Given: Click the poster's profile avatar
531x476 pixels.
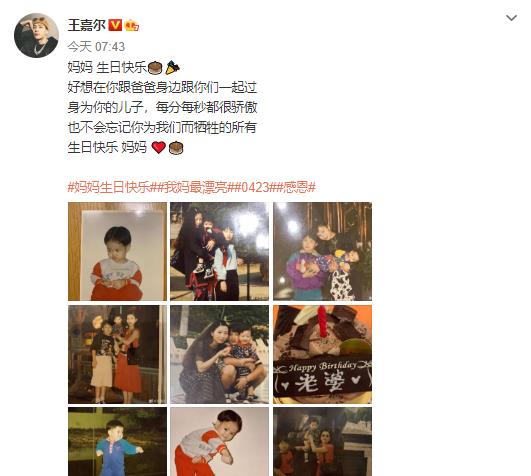Looking at the screenshot, I should [x=36, y=36].
